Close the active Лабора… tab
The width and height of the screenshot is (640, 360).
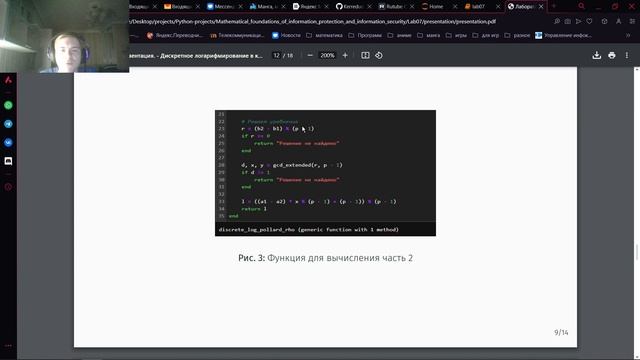pyautogui.click(x=541, y=7)
